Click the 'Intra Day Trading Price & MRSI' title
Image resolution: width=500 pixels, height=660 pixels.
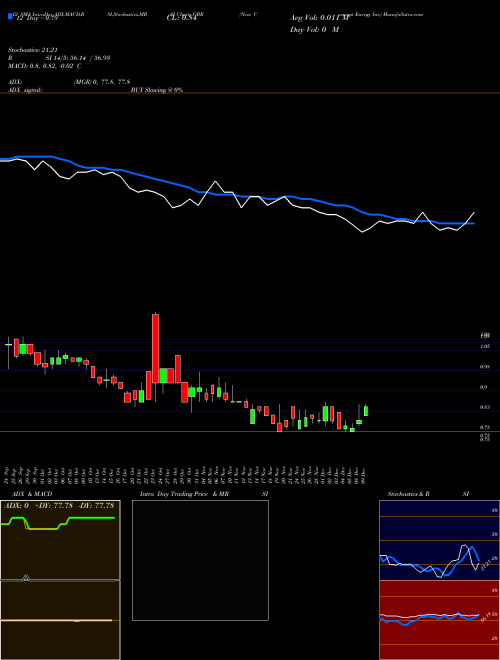click(204, 493)
